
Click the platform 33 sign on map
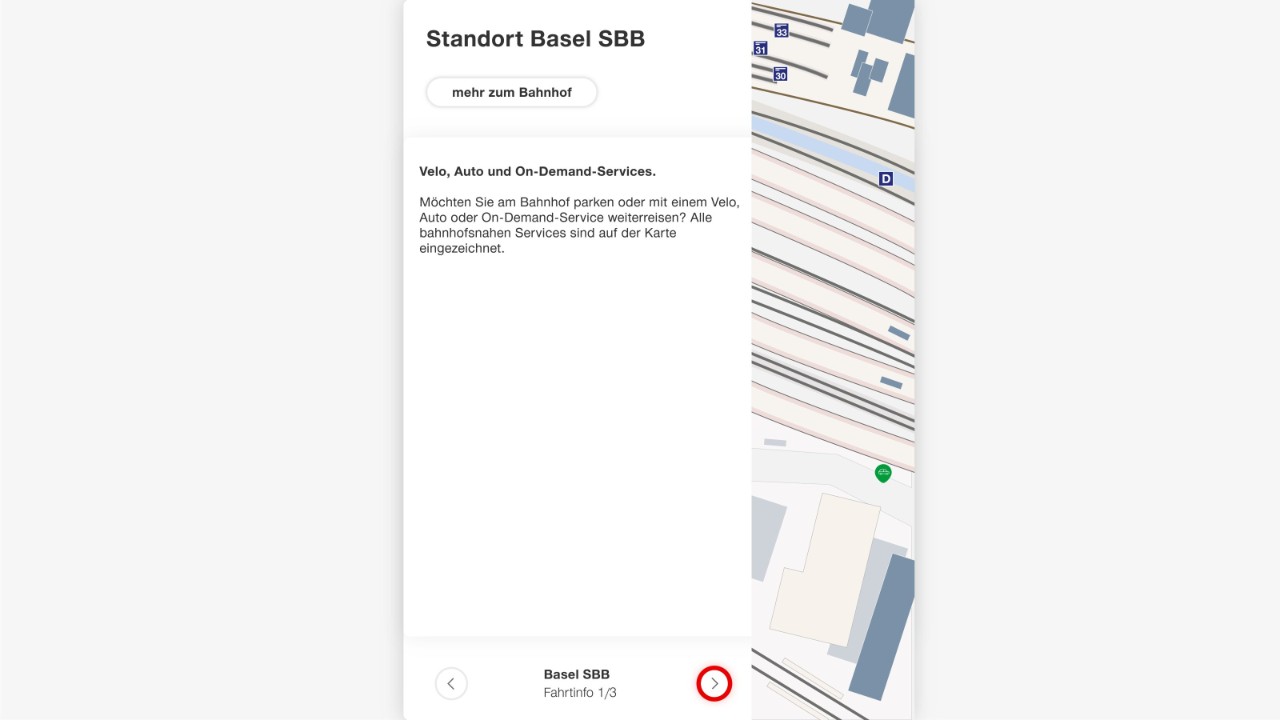[781, 31]
